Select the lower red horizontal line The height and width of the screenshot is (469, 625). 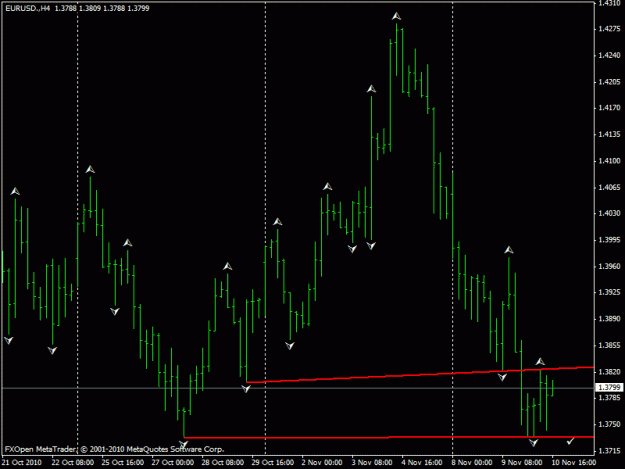[389, 437]
